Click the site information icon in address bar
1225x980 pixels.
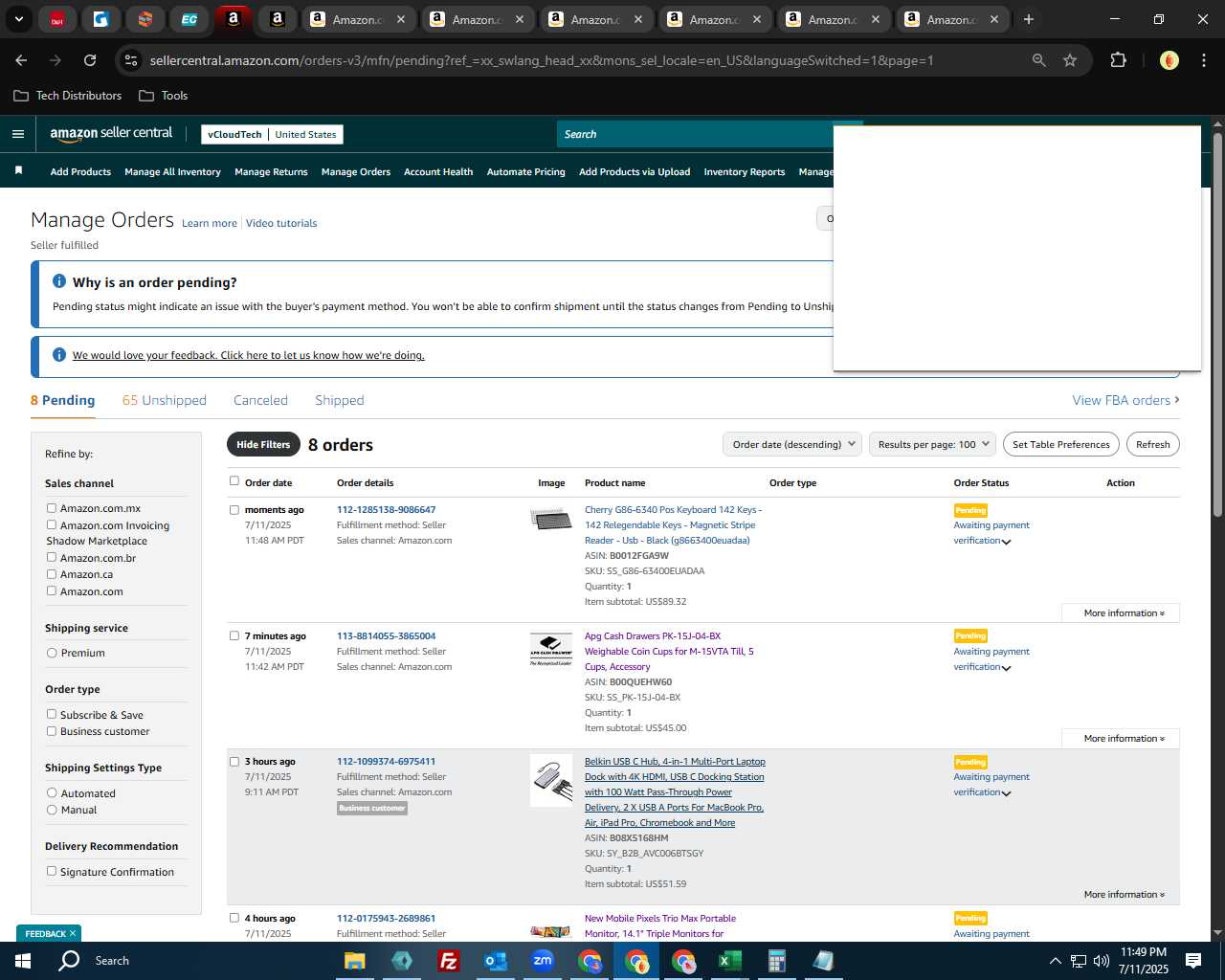click(x=131, y=60)
